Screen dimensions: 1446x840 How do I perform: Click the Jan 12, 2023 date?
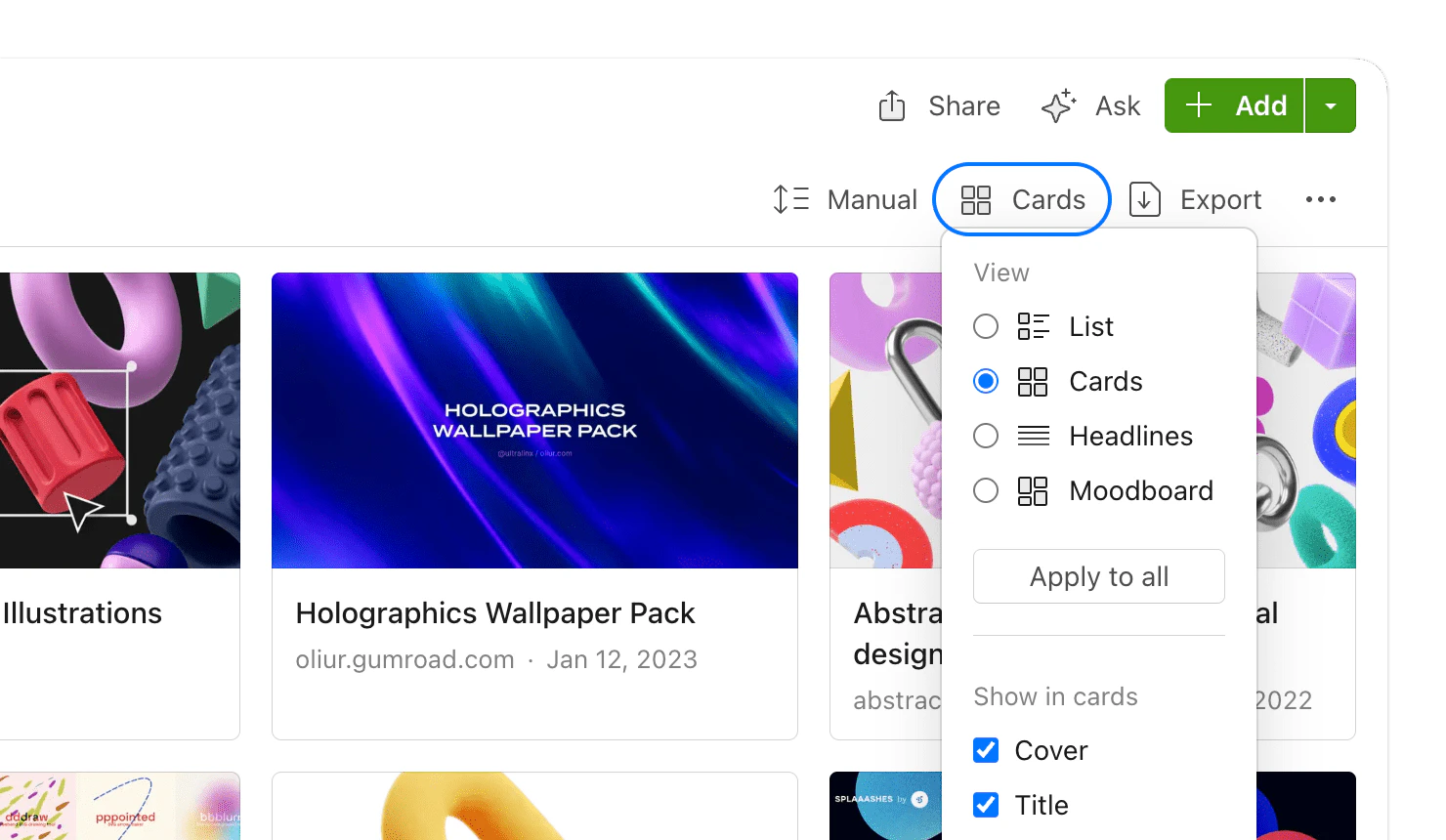622,660
